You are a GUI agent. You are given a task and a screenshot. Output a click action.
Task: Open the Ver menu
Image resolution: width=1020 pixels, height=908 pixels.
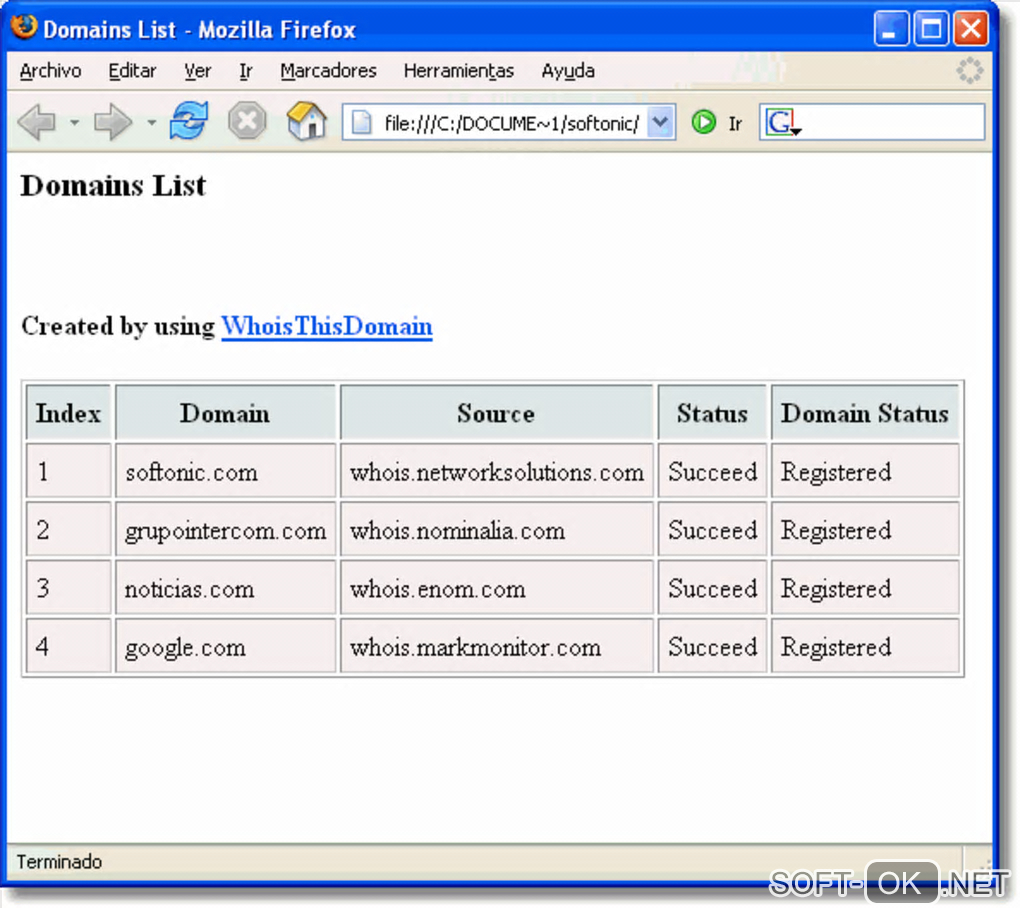point(197,70)
